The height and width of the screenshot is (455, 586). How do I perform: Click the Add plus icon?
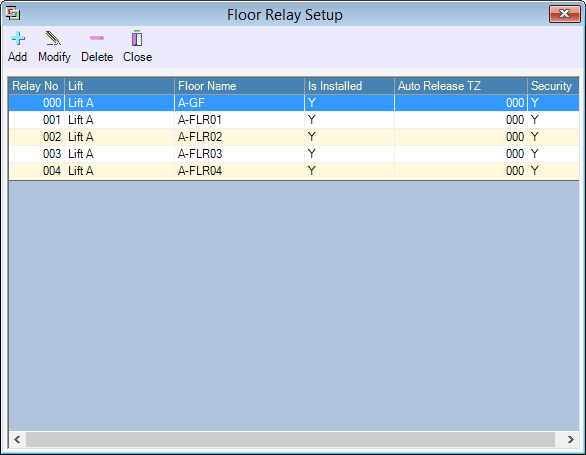(x=18, y=38)
